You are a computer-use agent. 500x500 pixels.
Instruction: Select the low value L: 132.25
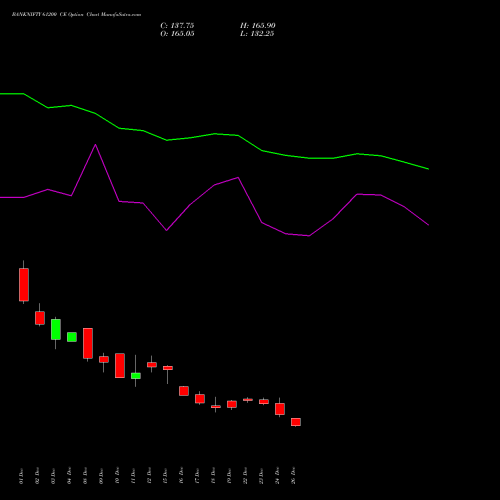point(257,34)
